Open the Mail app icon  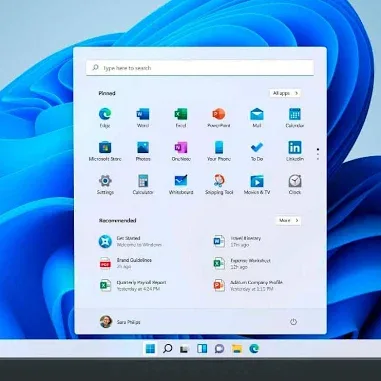tap(257, 117)
